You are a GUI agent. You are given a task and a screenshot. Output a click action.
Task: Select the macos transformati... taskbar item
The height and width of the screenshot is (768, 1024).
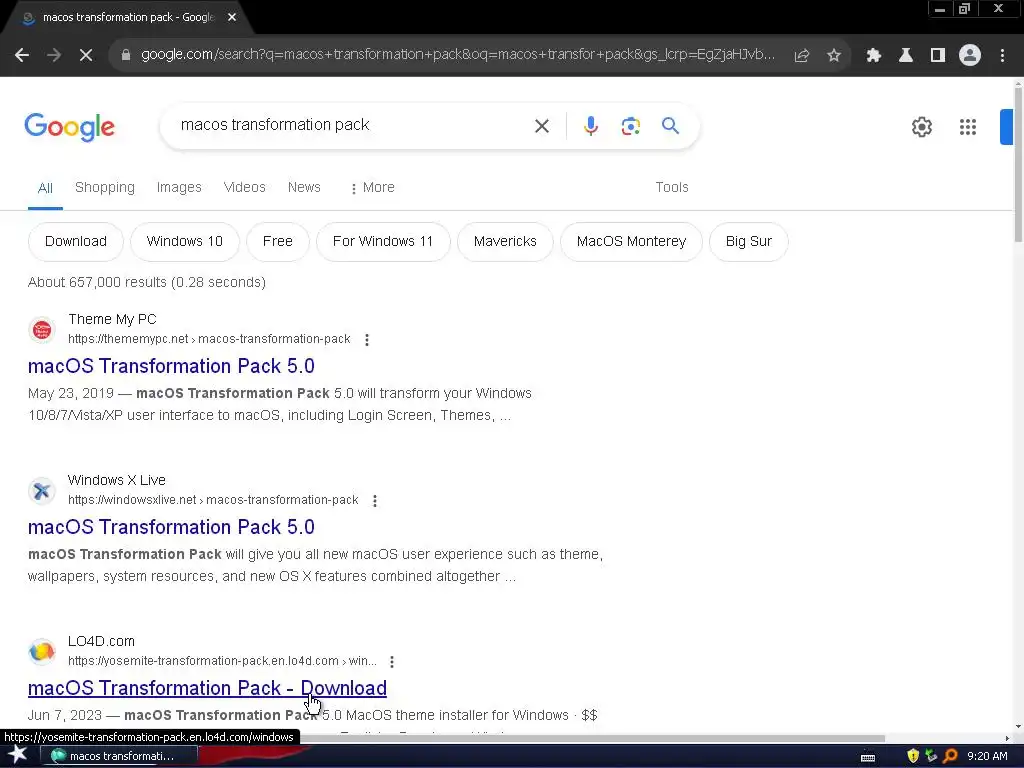point(119,756)
